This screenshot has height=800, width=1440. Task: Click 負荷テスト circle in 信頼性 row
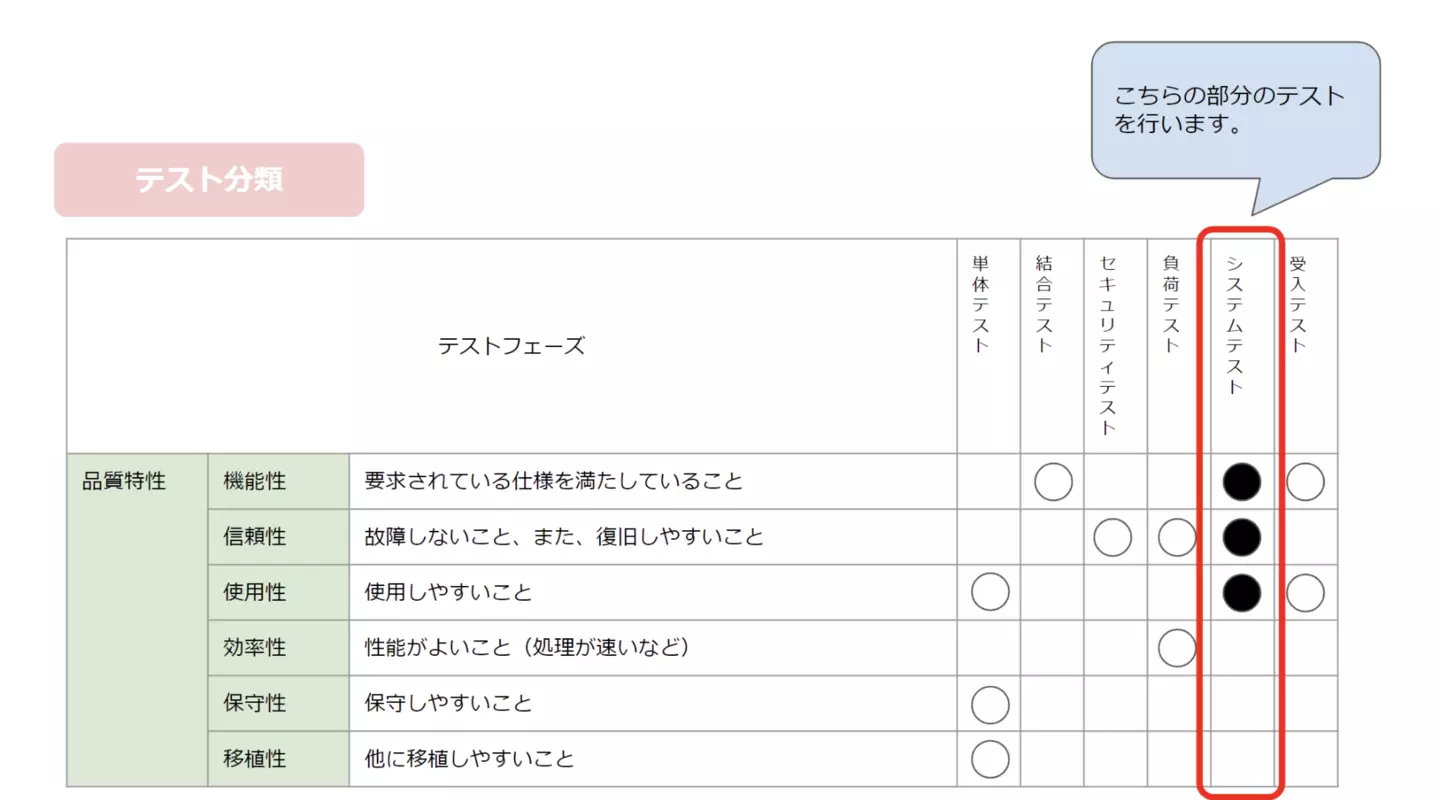coord(1177,537)
